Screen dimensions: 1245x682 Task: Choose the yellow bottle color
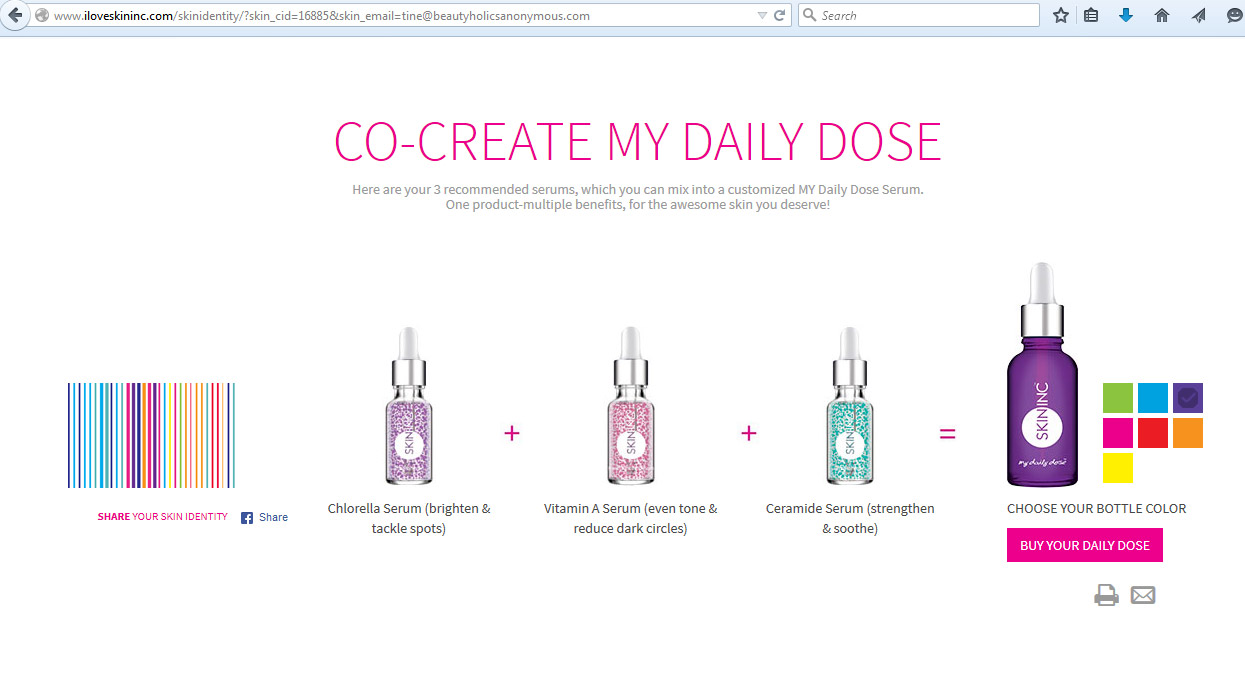point(1118,468)
